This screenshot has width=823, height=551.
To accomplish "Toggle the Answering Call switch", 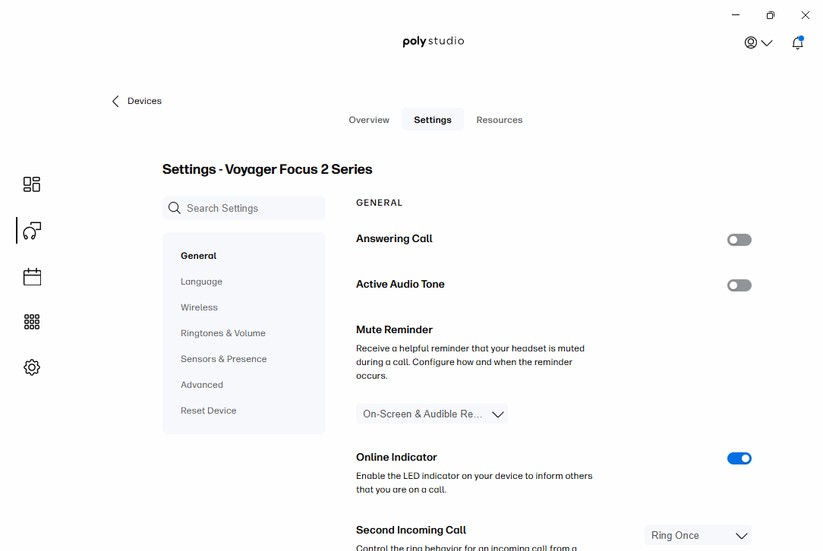I will point(739,240).
